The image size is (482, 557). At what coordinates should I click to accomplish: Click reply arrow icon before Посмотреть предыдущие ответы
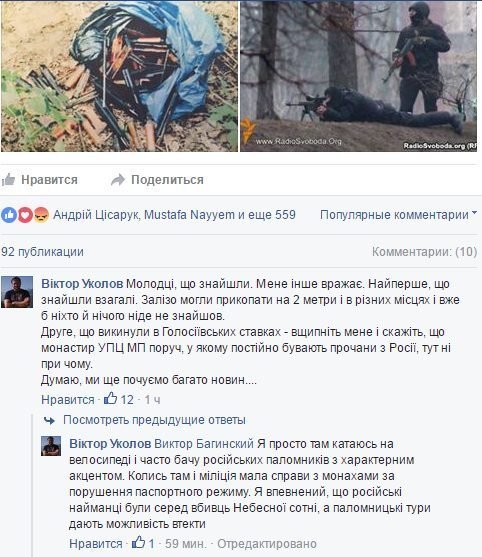pyautogui.click(x=49, y=421)
